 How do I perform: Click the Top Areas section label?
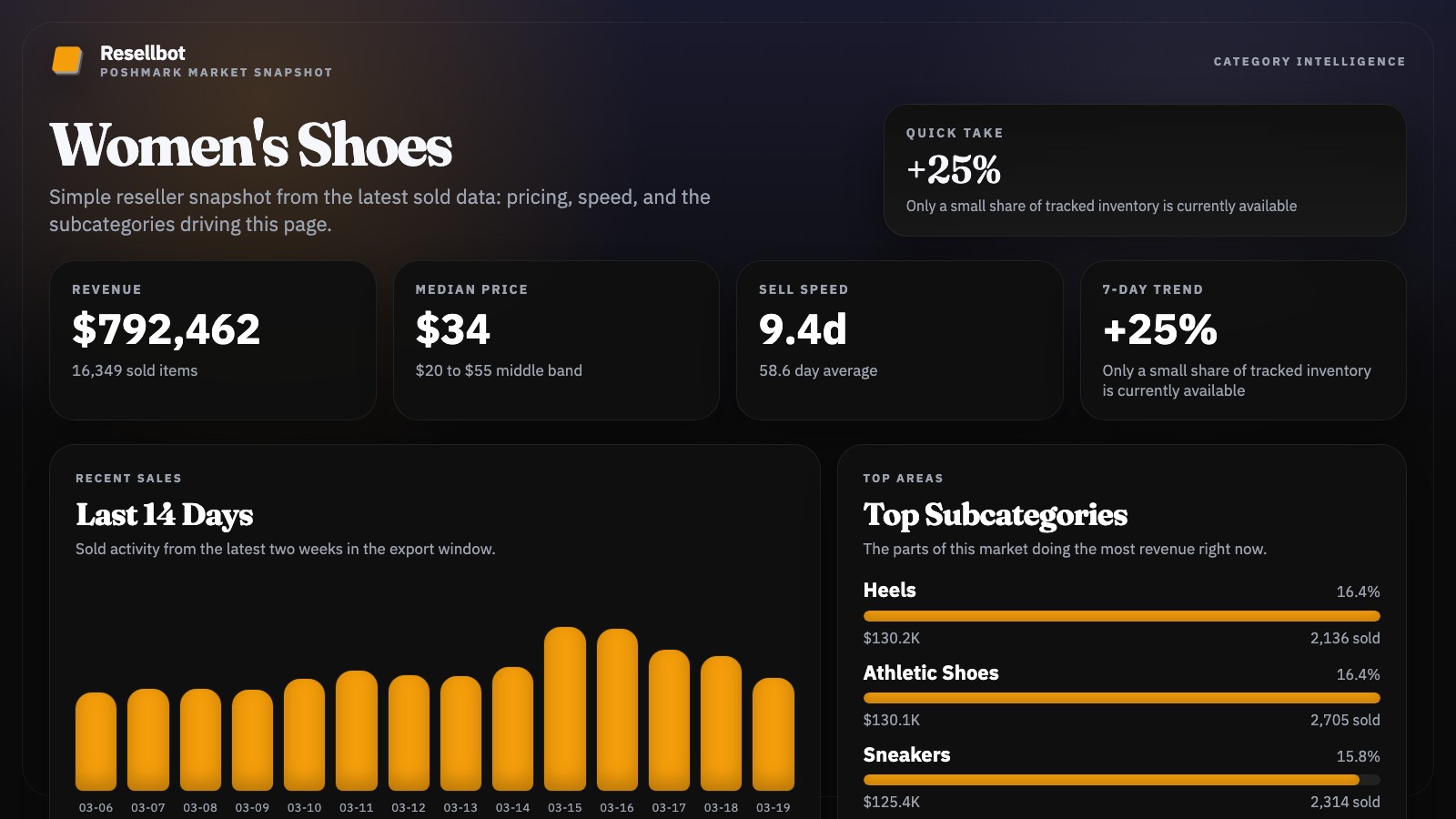903,478
